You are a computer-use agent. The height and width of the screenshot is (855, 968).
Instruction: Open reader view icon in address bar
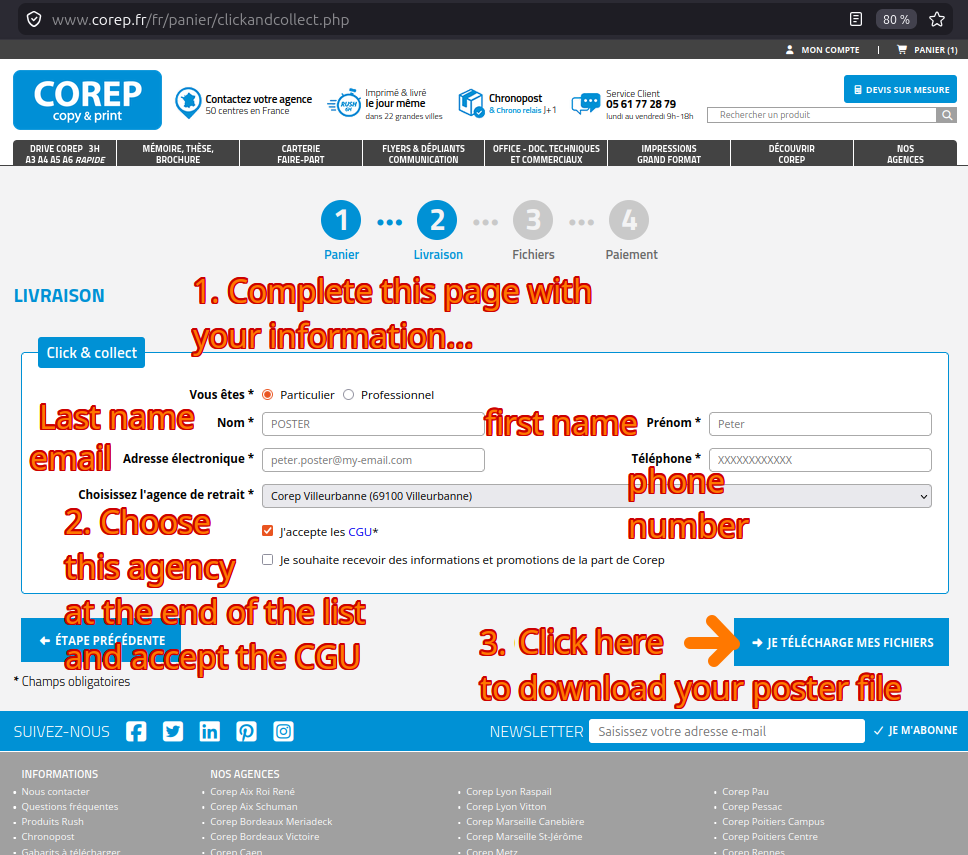856,19
